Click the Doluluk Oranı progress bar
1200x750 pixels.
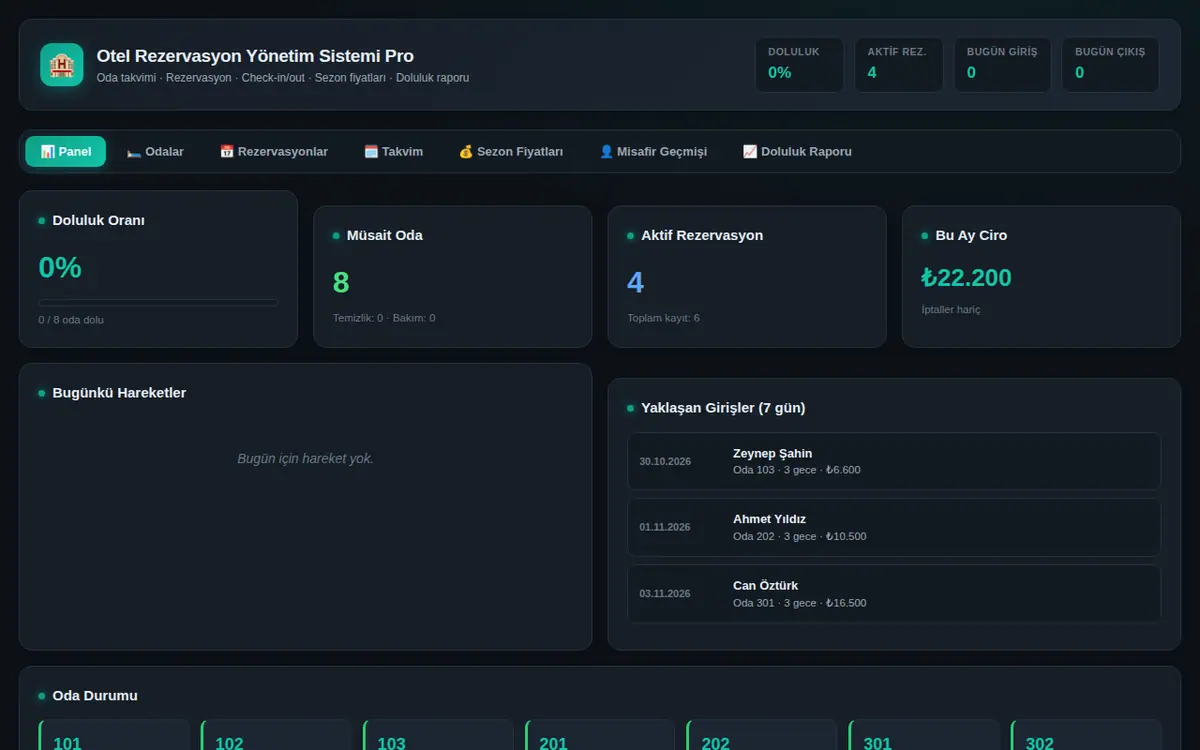(158, 302)
